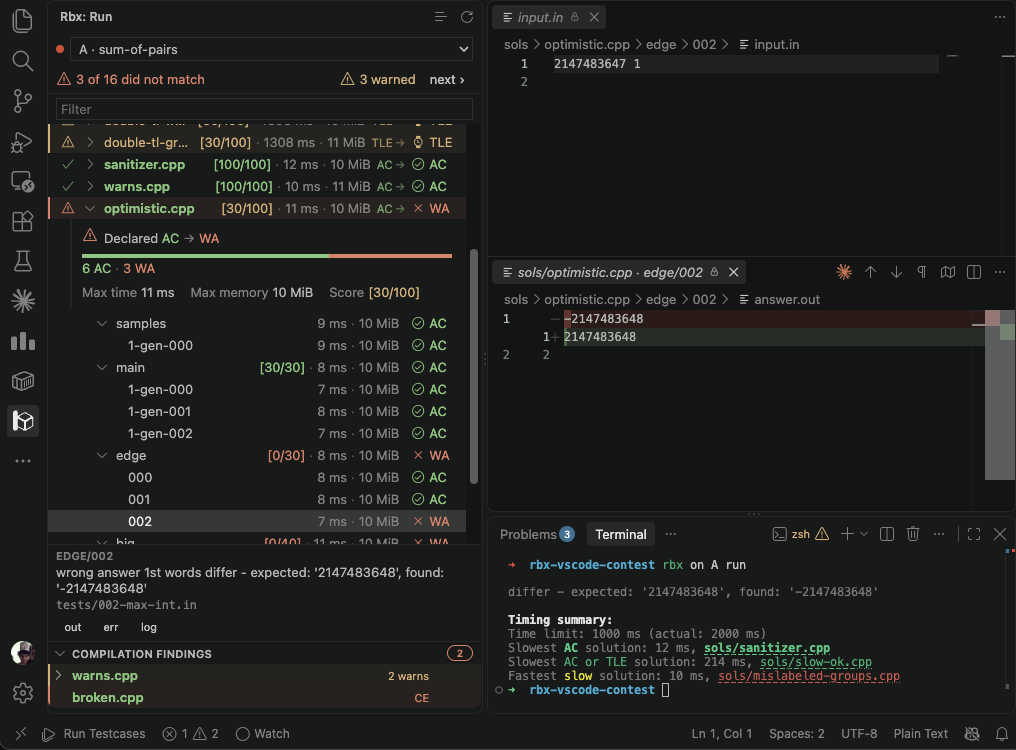The width and height of the screenshot is (1016, 750).
Task: Open Extensions view
Action: point(23,222)
